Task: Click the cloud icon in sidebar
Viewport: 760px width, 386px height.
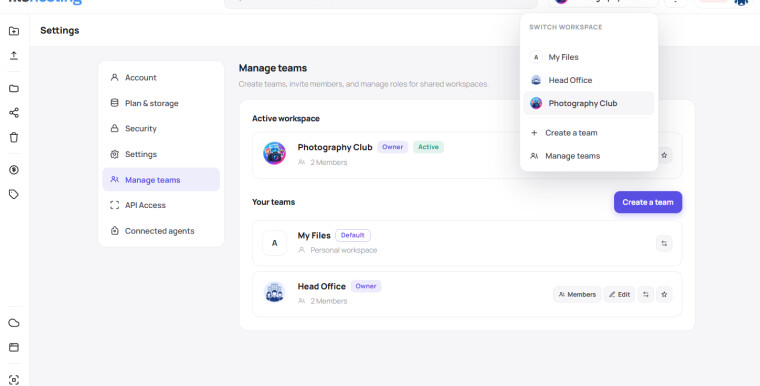Action: pos(14,323)
